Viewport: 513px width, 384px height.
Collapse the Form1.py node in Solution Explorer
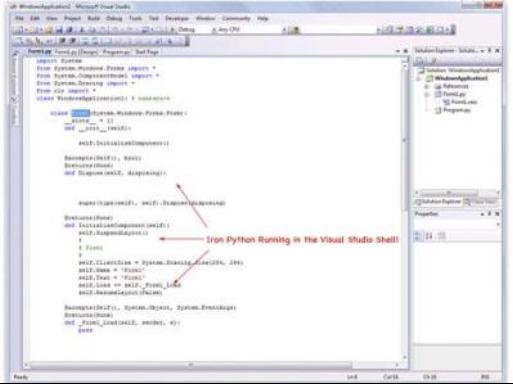(426, 94)
